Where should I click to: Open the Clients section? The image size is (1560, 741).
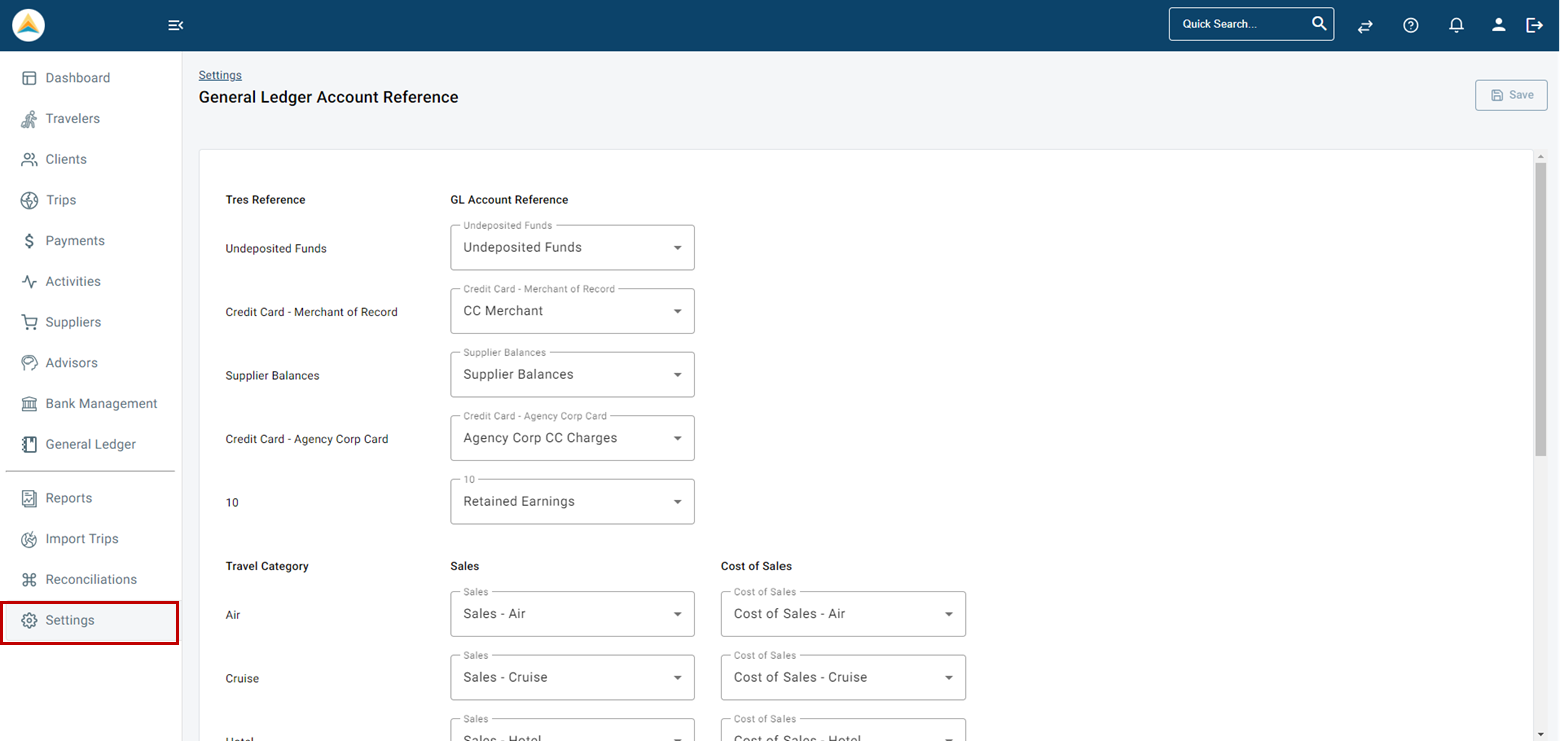click(x=66, y=159)
